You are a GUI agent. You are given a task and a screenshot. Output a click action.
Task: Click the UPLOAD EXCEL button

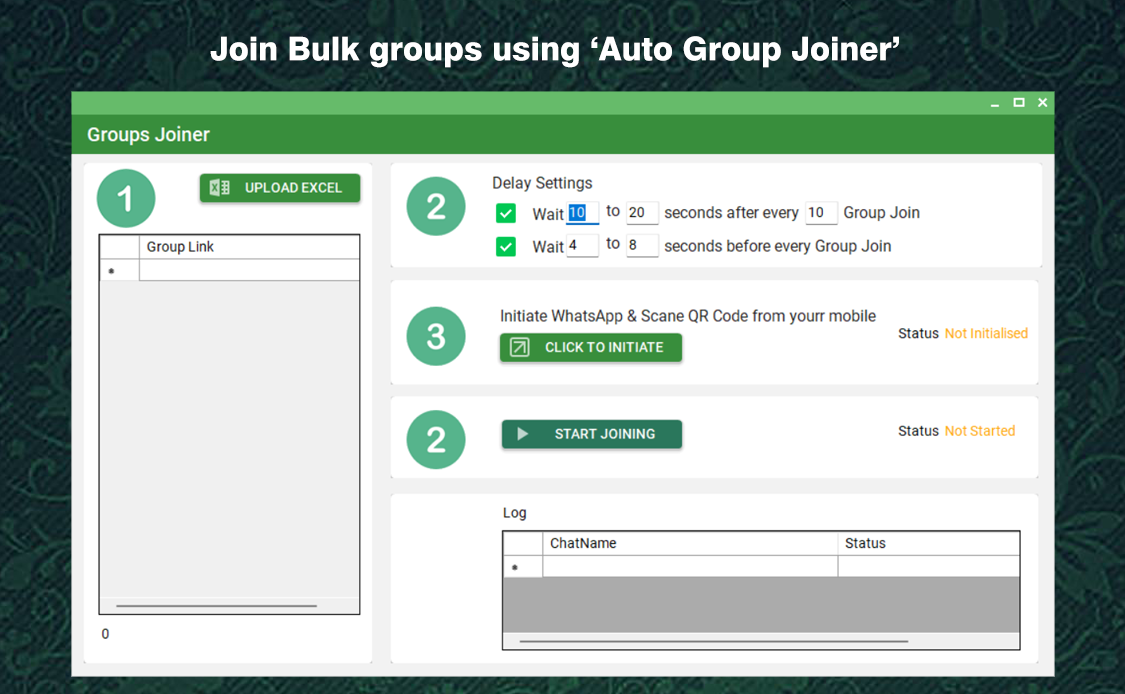click(280, 187)
